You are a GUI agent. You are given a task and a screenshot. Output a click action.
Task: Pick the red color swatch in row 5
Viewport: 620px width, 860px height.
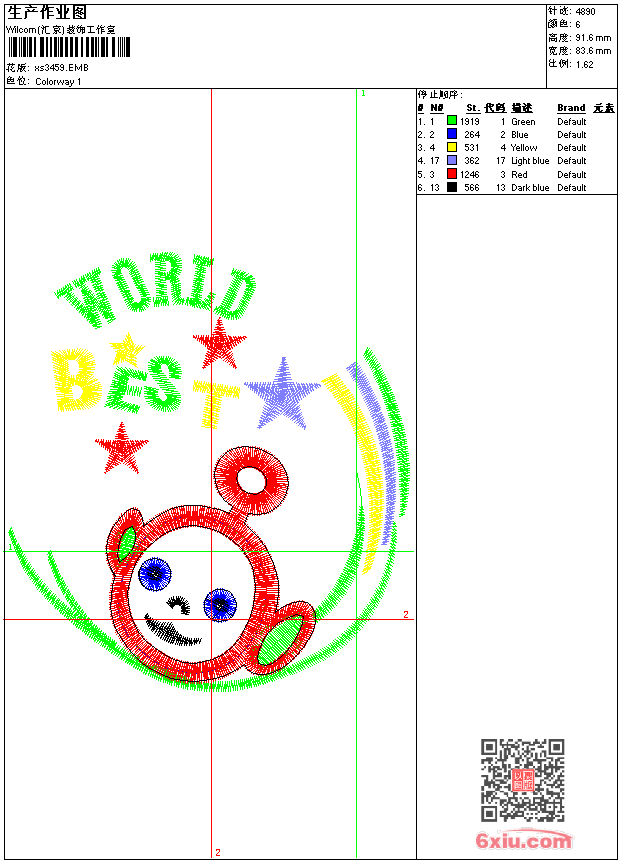pyautogui.click(x=452, y=174)
